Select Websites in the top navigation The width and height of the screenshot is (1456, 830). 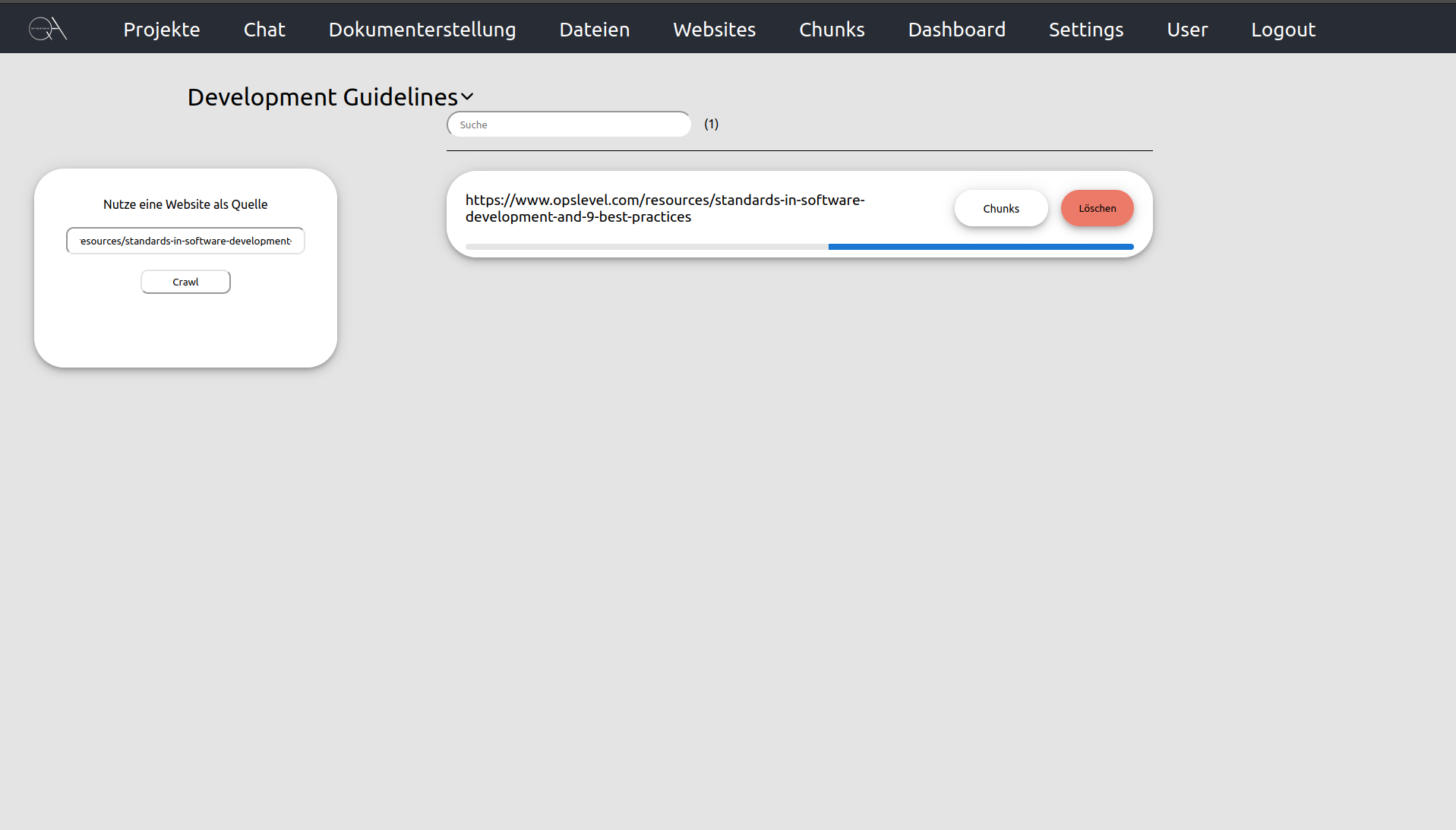tap(714, 30)
